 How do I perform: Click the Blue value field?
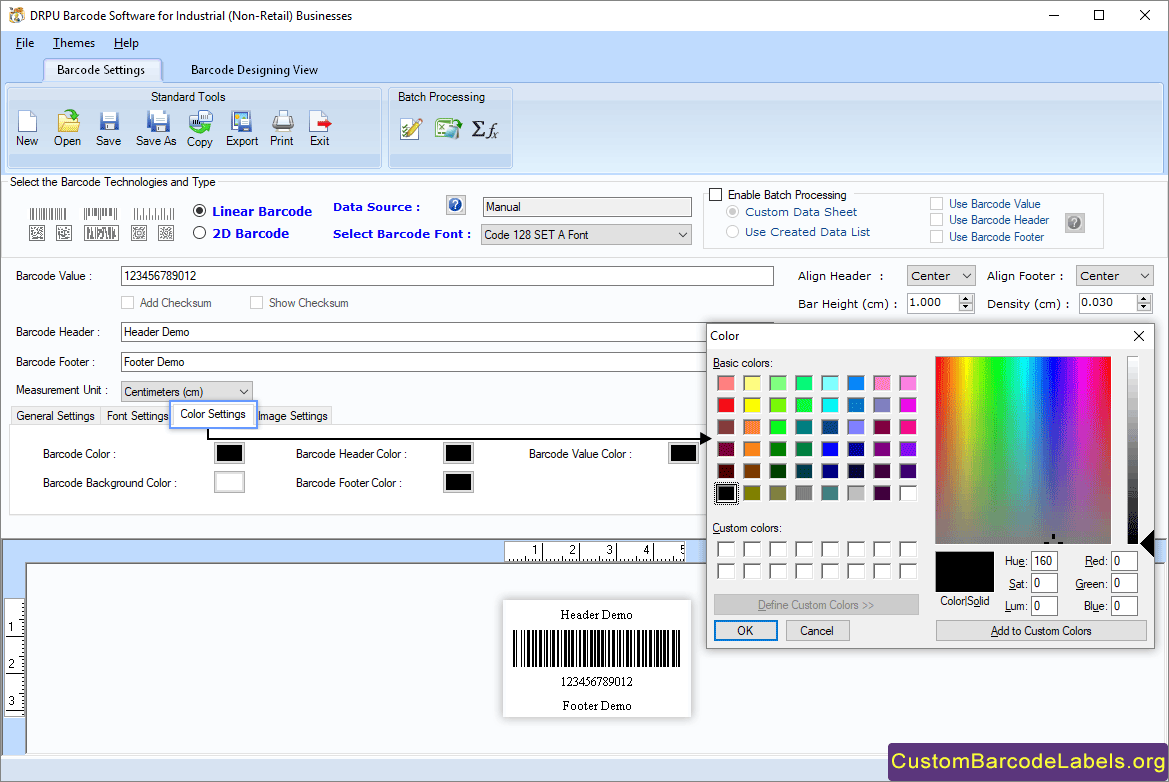pos(1124,606)
